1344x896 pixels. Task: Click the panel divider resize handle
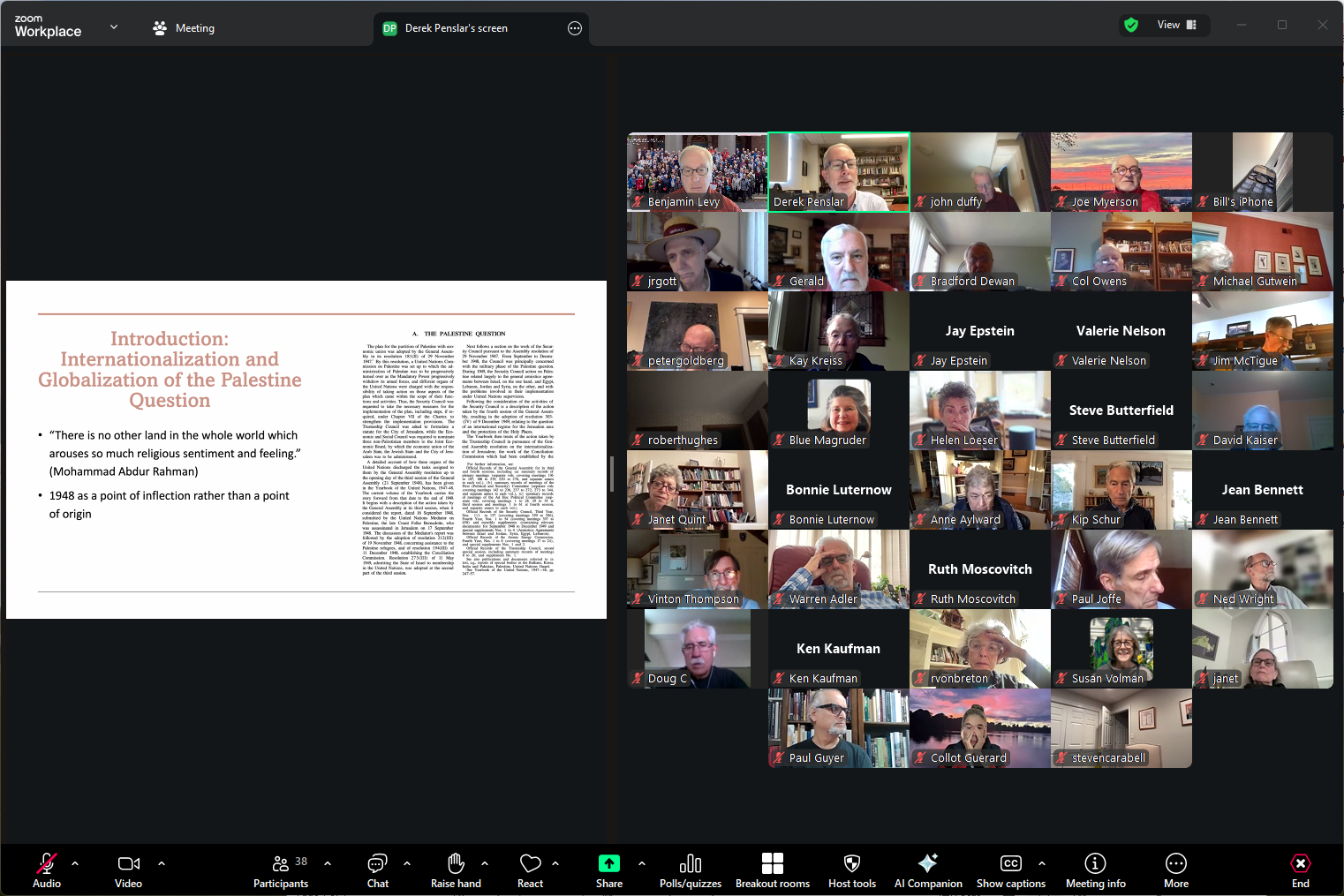click(611, 474)
